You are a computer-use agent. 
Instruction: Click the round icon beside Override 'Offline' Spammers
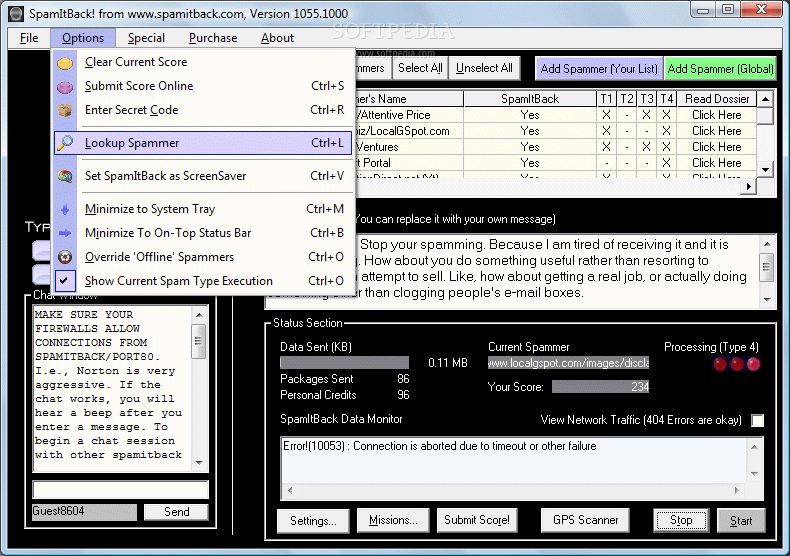65,257
